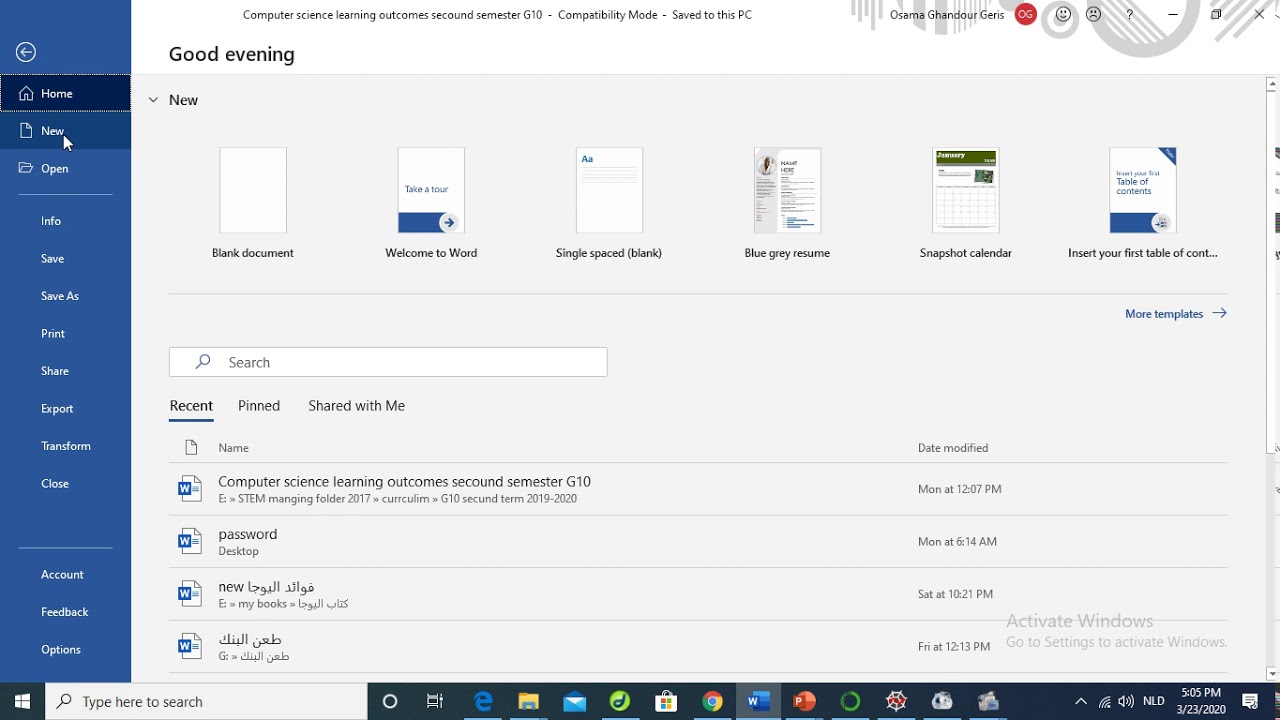Show hidden system tray icons
The width and height of the screenshot is (1280, 720).
click(x=1081, y=701)
